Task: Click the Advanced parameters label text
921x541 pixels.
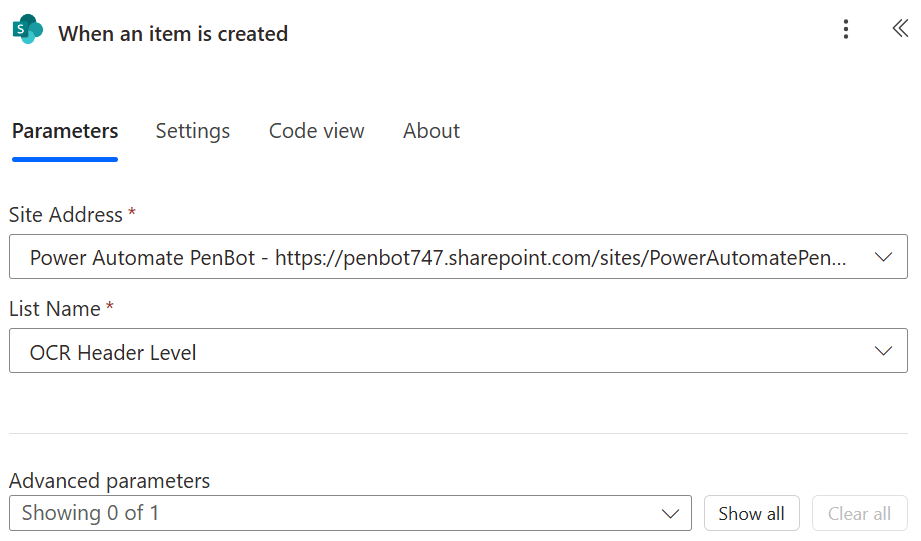Action: tap(110, 481)
